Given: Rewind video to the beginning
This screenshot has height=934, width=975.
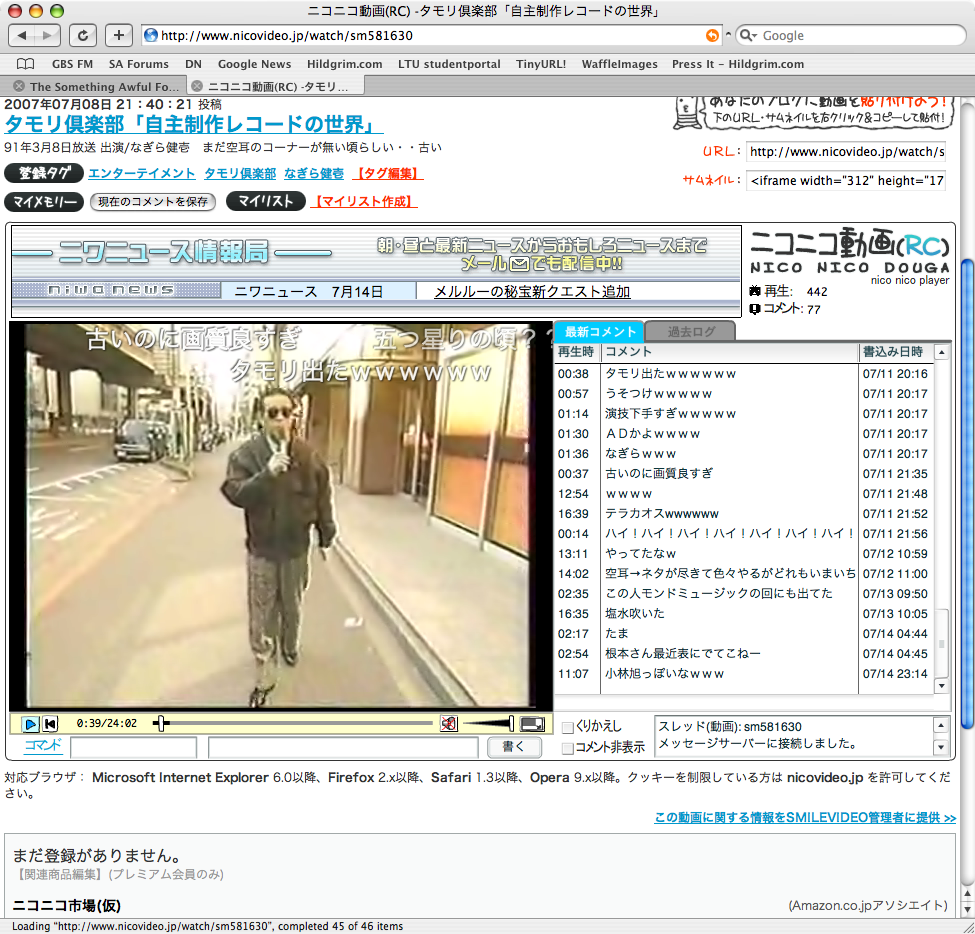Looking at the screenshot, I should coord(50,724).
